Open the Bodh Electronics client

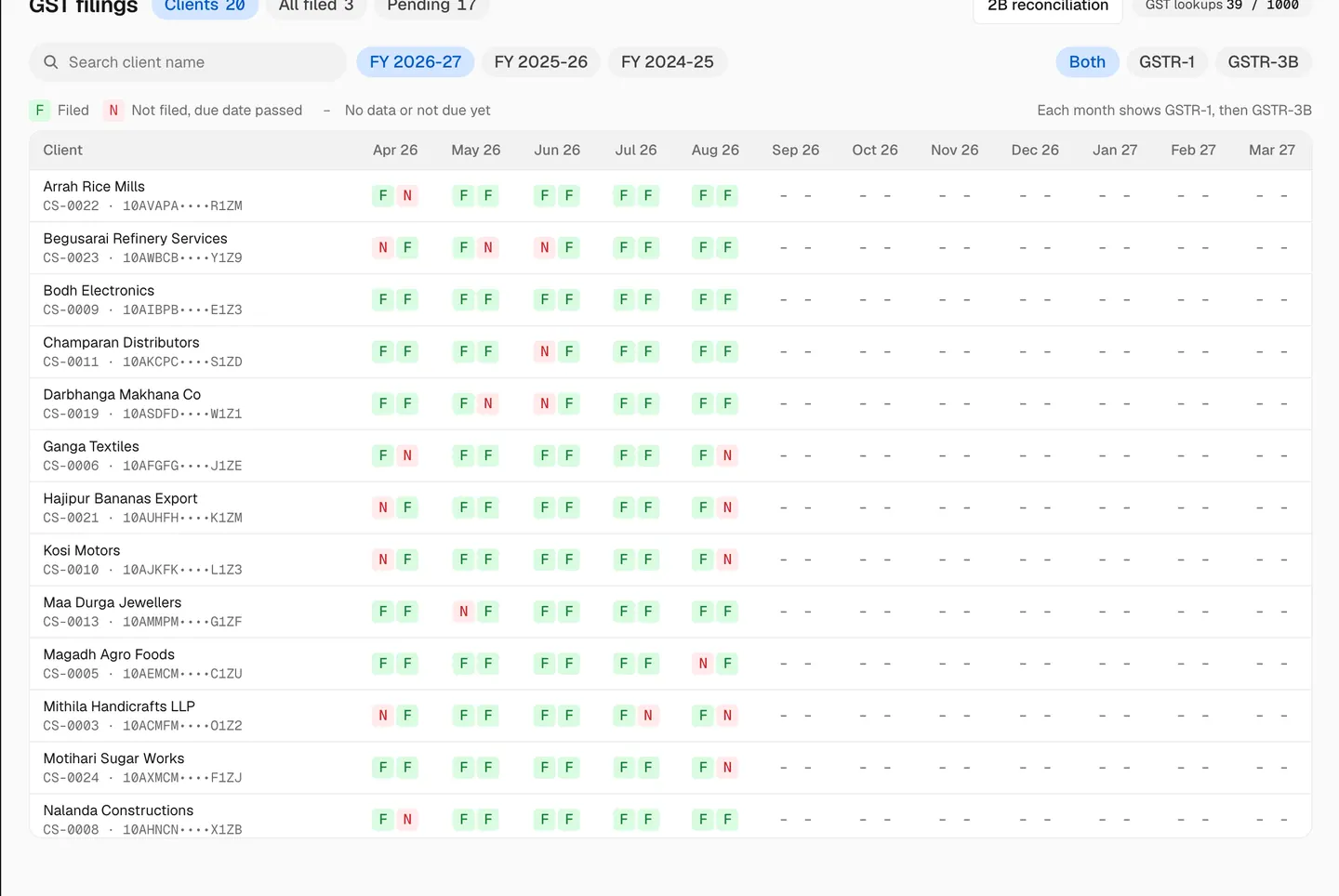(99, 291)
